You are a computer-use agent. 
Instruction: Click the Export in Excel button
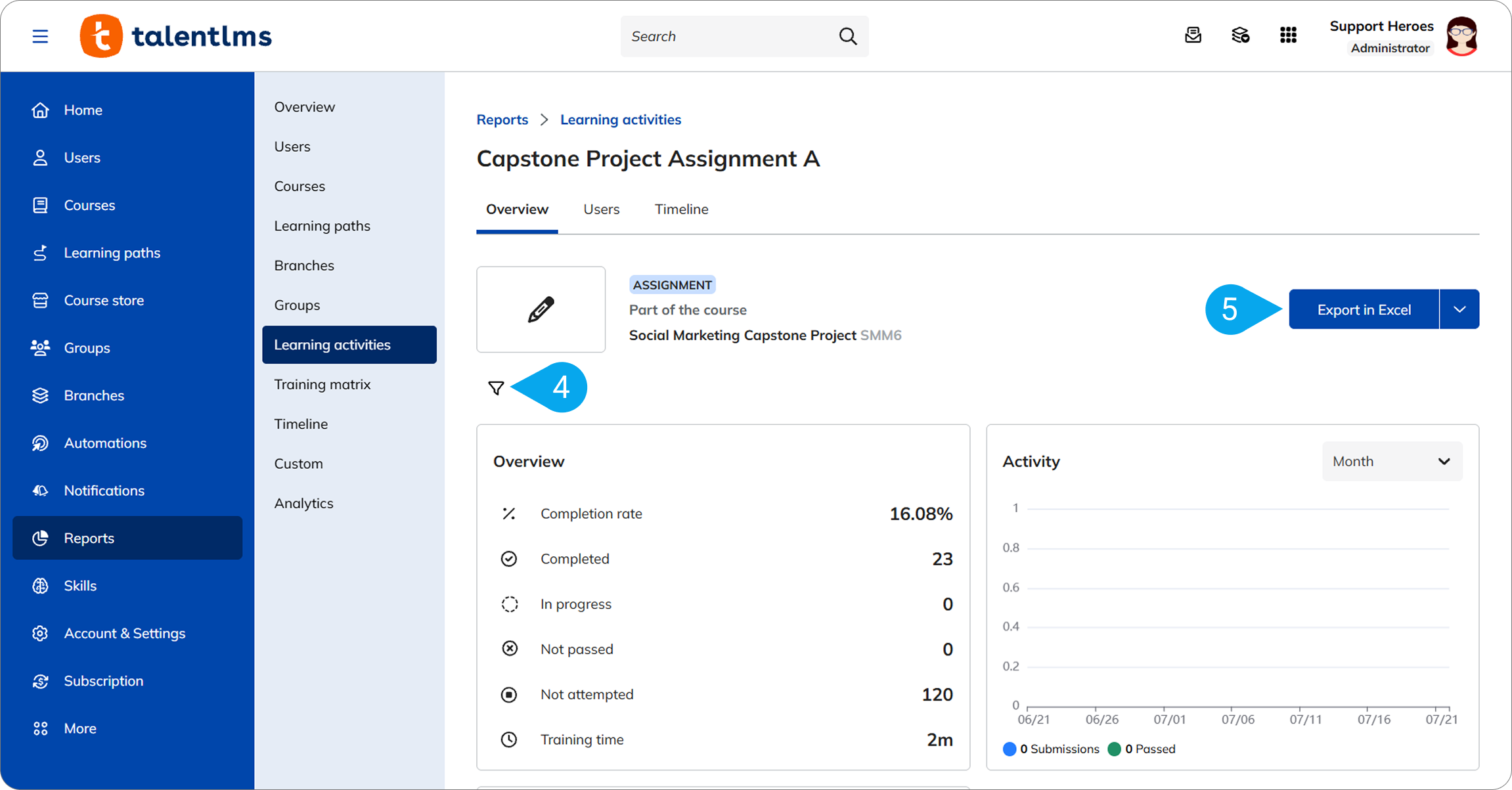(1364, 309)
